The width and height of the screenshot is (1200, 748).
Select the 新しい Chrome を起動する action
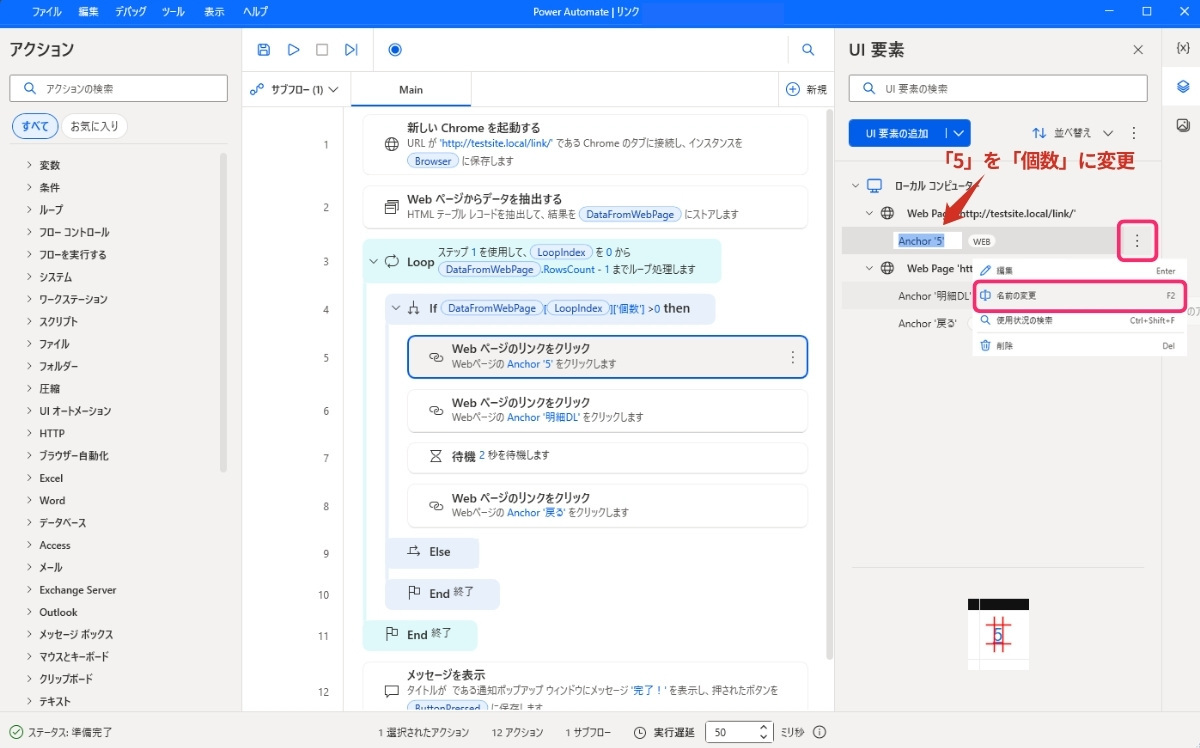point(585,145)
